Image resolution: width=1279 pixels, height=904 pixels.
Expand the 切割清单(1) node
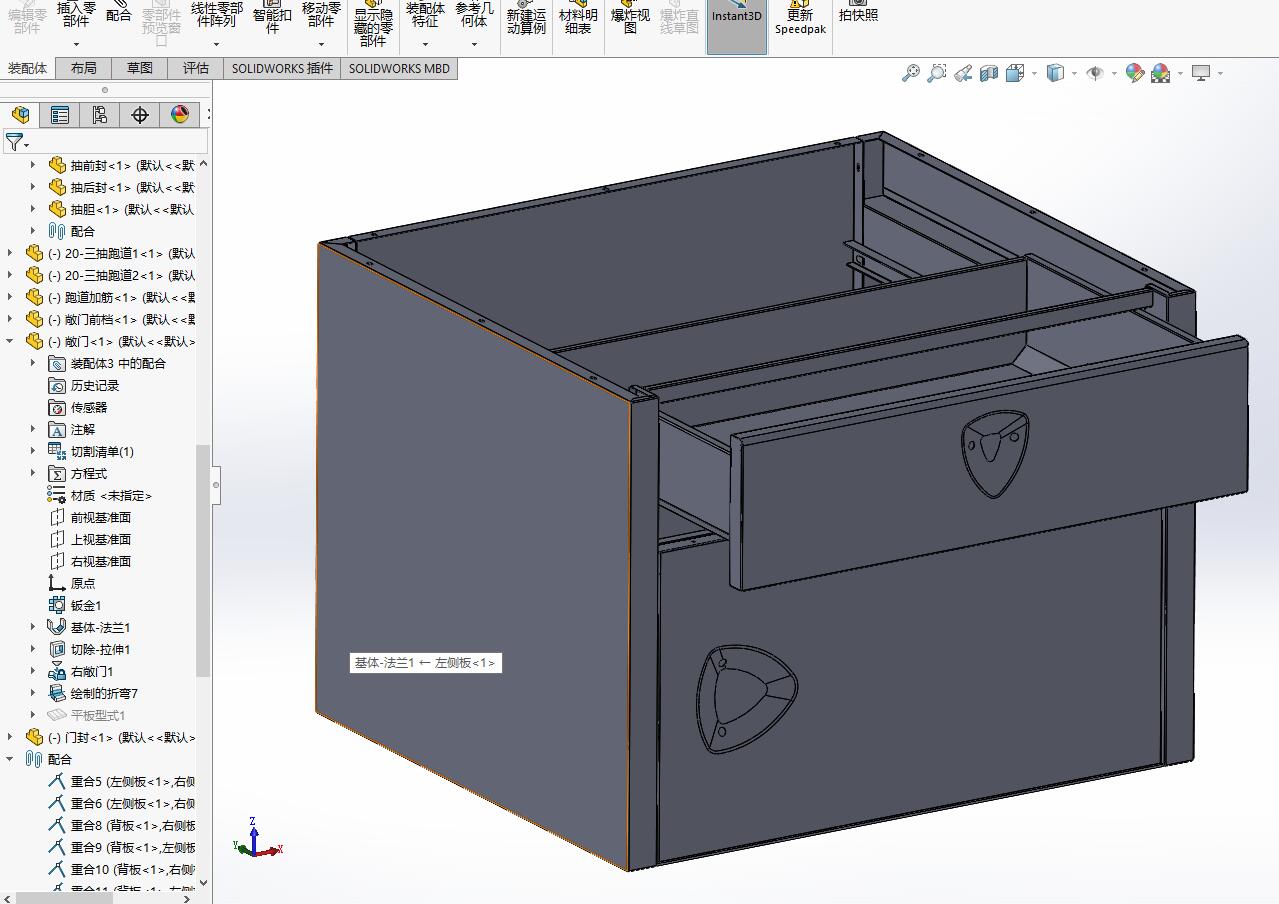[x=33, y=451]
